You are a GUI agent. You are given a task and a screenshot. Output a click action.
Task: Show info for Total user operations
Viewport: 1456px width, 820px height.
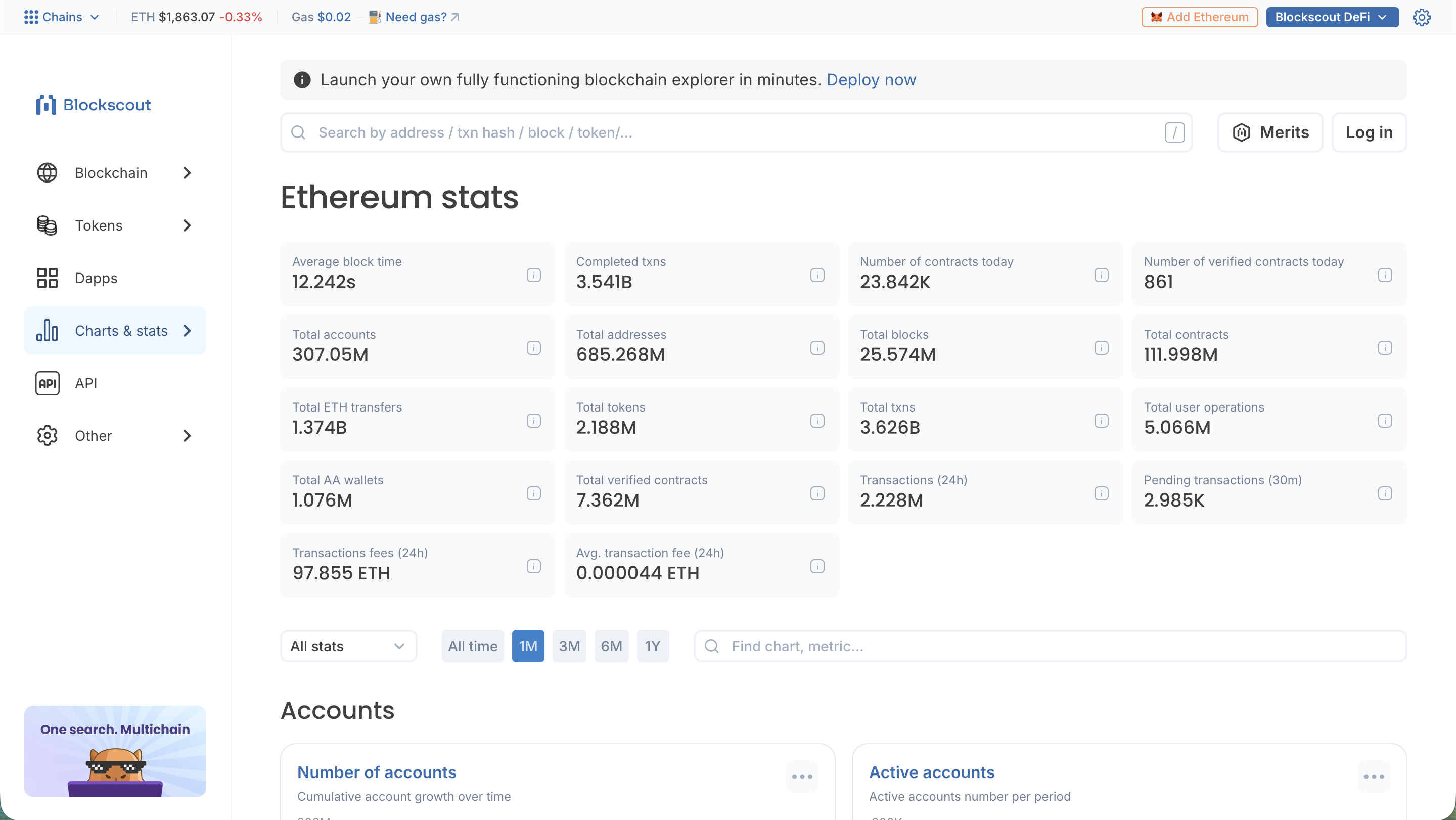click(x=1385, y=421)
